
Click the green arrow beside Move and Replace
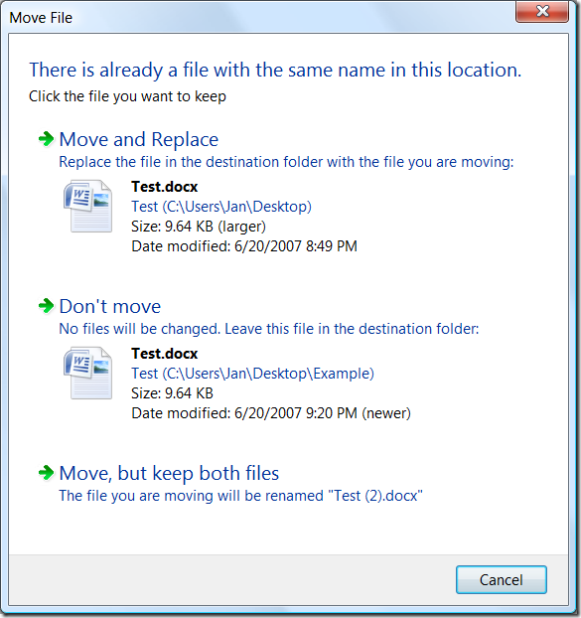point(46,138)
